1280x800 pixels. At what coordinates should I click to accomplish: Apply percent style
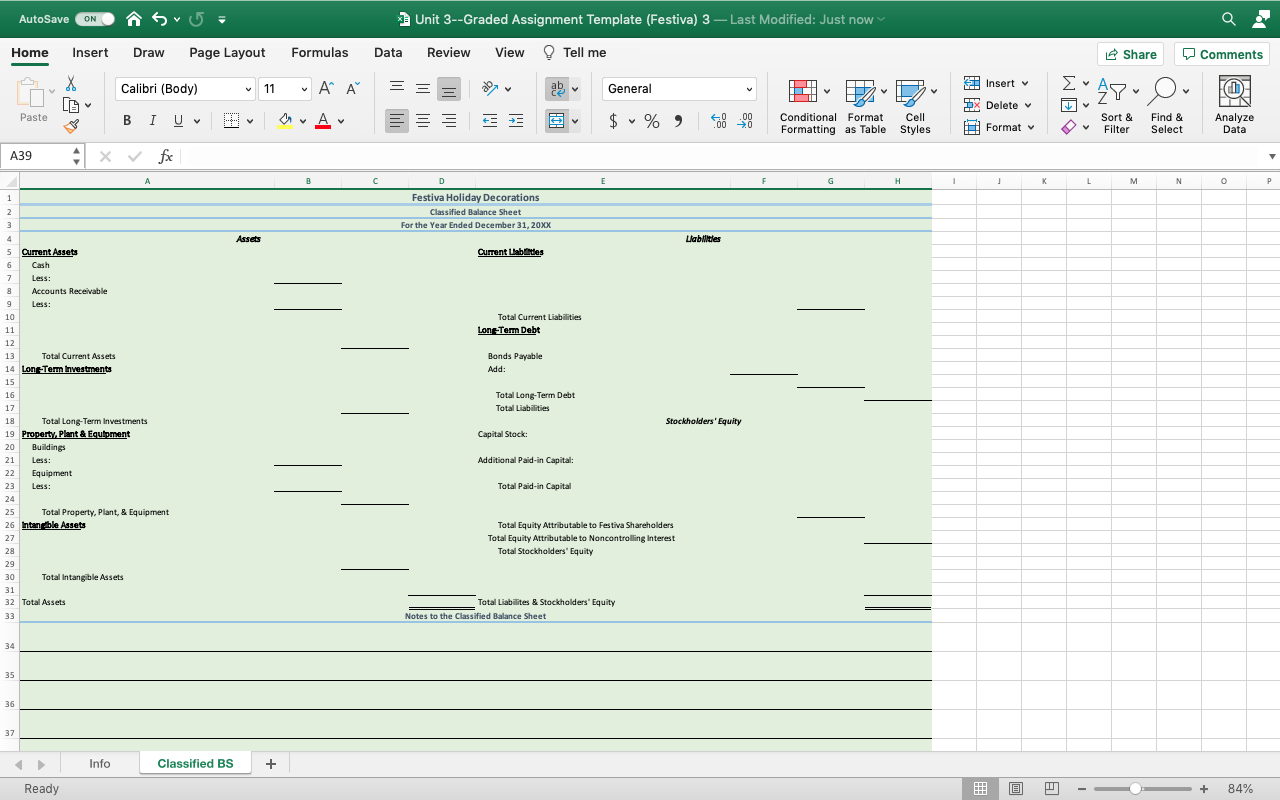click(652, 121)
